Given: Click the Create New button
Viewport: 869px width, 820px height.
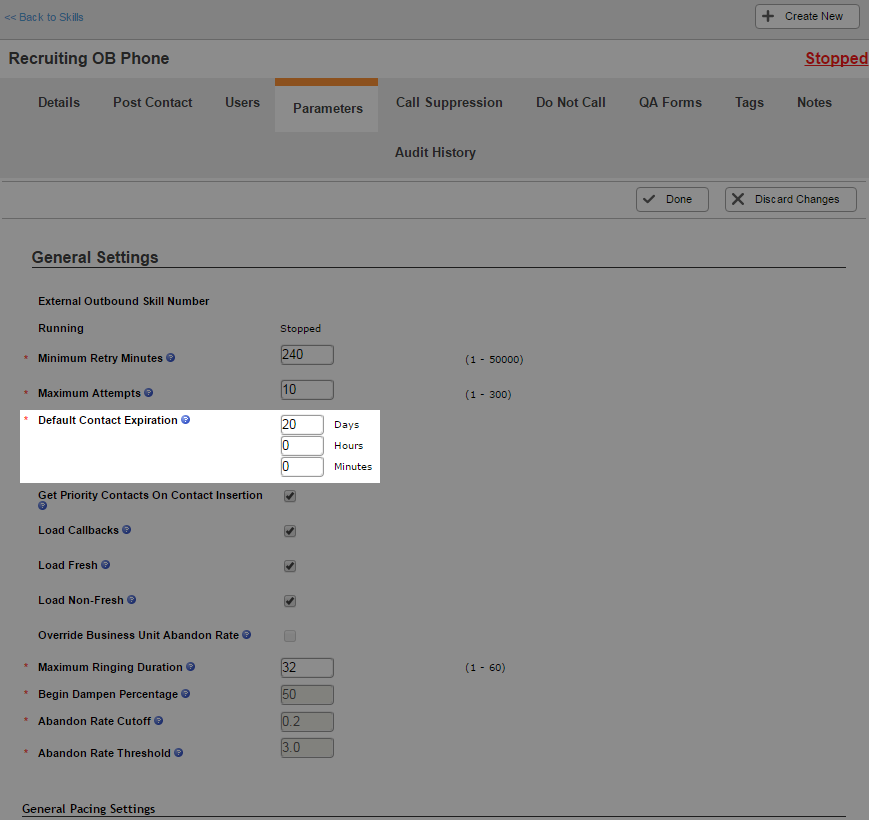Looking at the screenshot, I should pyautogui.click(x=807, y=16).
